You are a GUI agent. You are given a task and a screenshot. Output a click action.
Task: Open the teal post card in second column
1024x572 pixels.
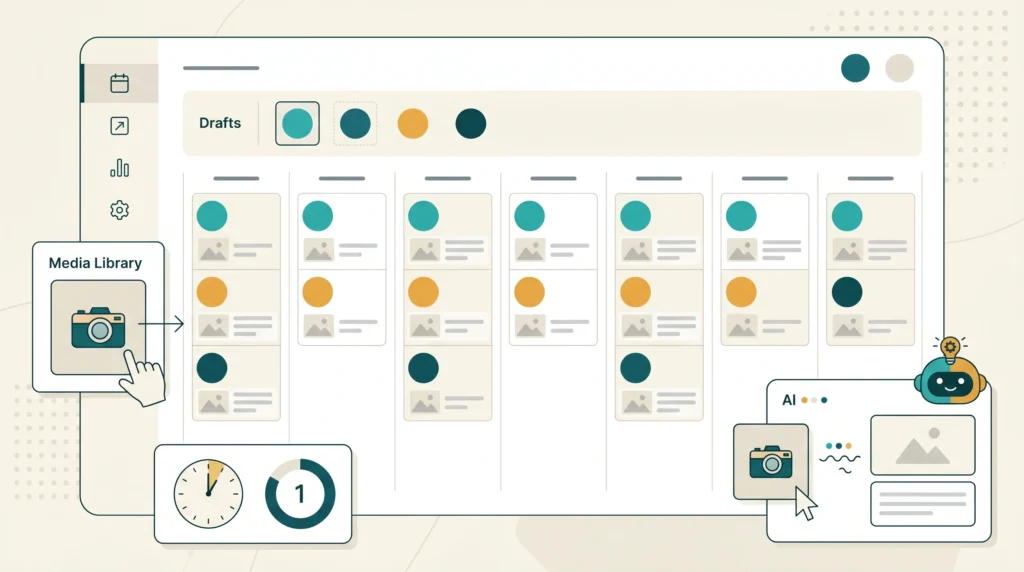[x=342, y=230]
